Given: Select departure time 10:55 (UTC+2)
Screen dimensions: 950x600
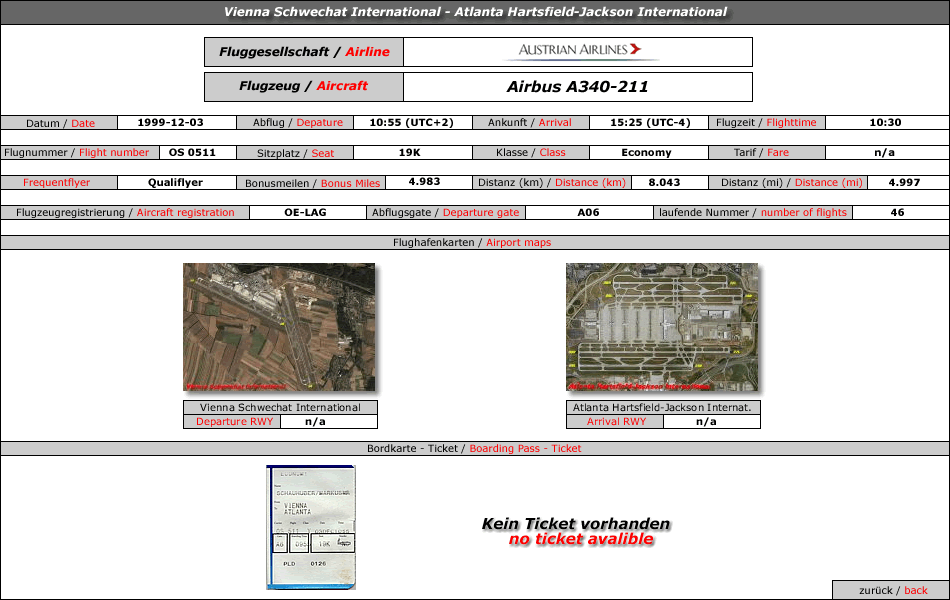Looking at the screenshot, I should (411, 122).
